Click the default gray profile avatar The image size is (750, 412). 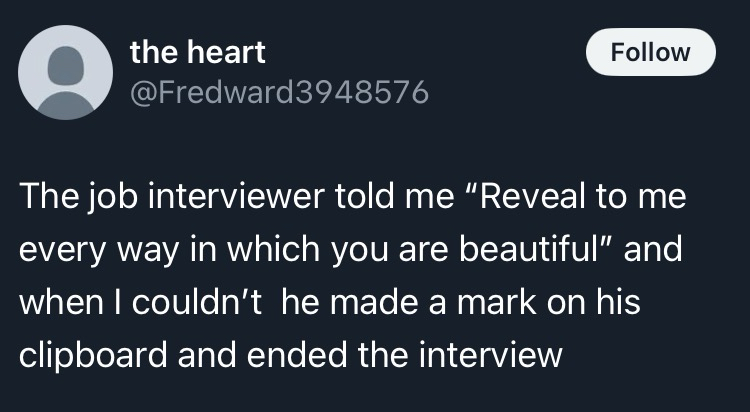point(67,72)
